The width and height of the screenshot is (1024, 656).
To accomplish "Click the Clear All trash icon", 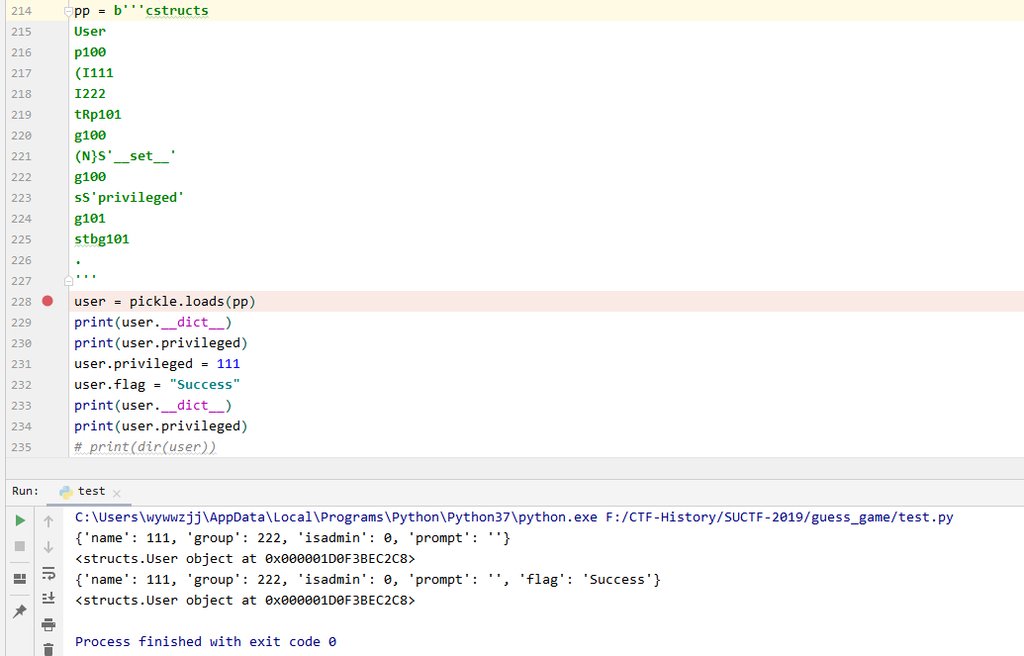I will (48, 648).
